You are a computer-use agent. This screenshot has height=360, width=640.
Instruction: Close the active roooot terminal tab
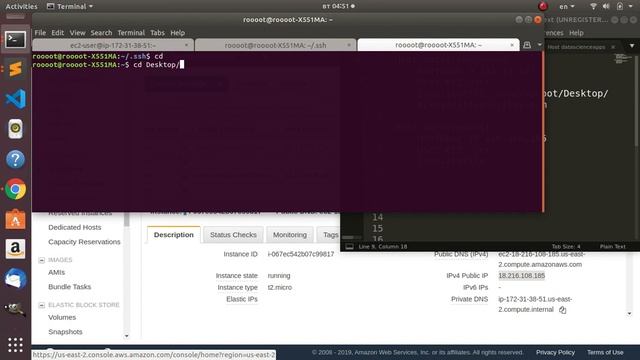[512, 45]
